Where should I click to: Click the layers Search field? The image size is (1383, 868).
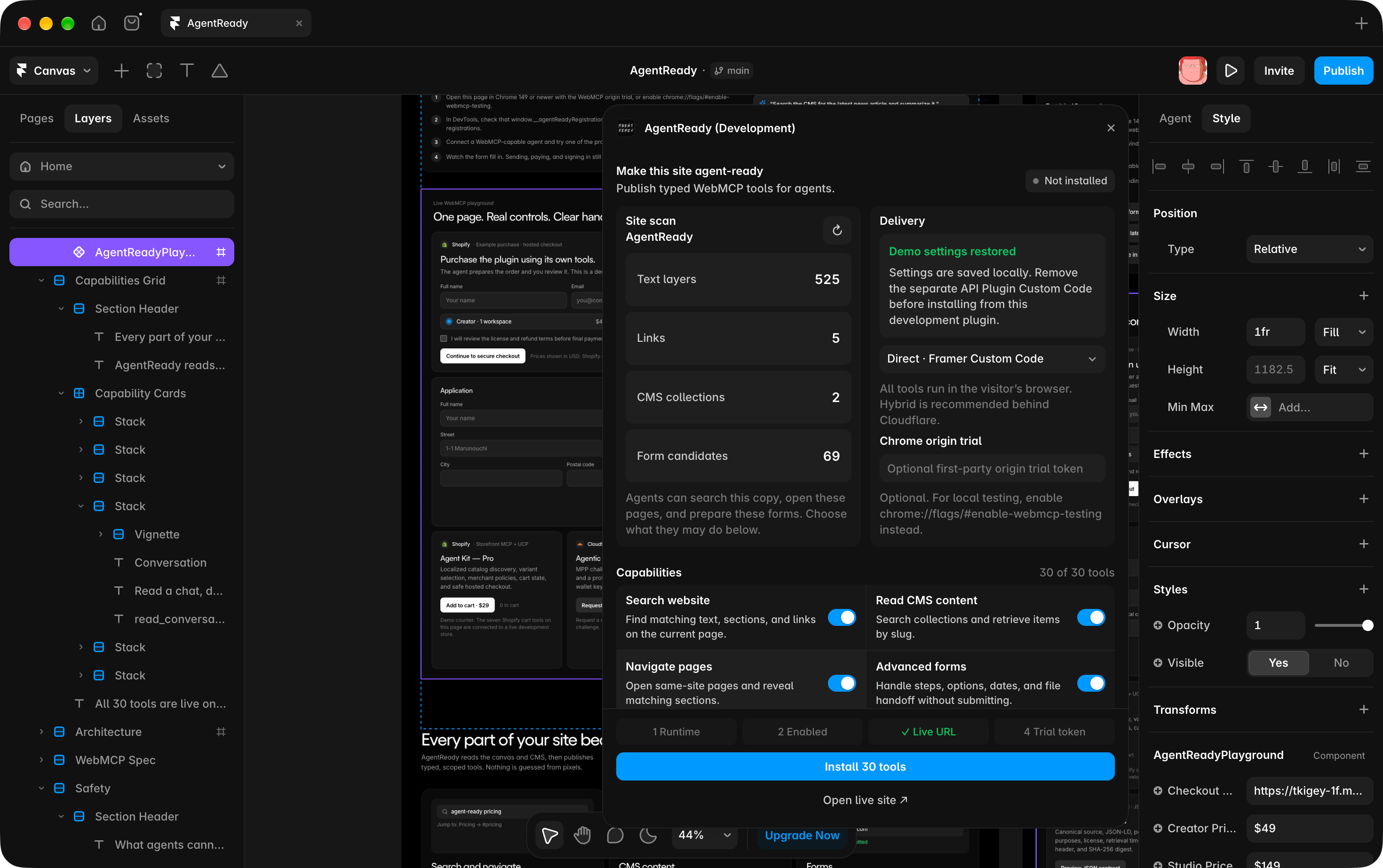(122, 204)
